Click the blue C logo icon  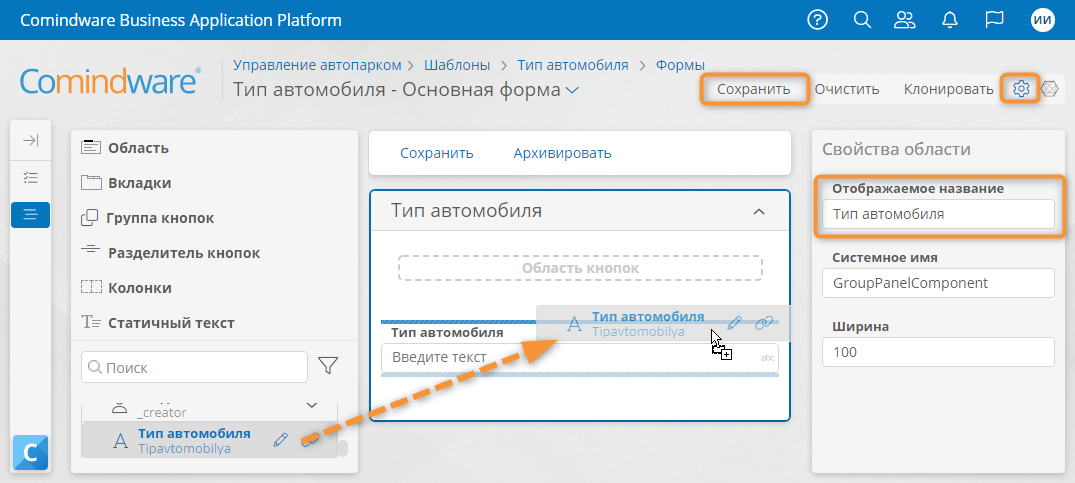pos(30,452)
